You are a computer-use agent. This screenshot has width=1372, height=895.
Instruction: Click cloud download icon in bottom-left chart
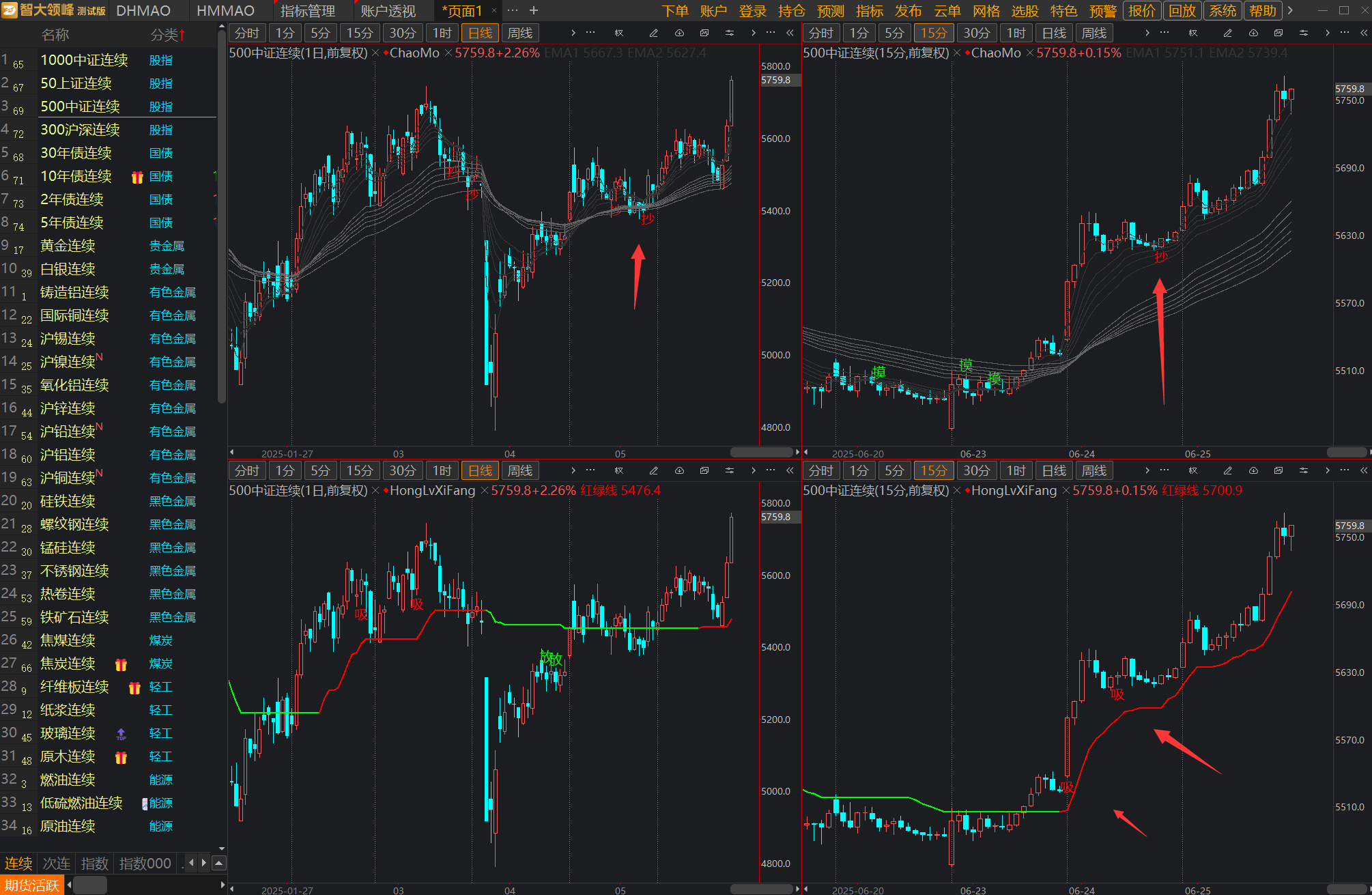coord(679,470)
